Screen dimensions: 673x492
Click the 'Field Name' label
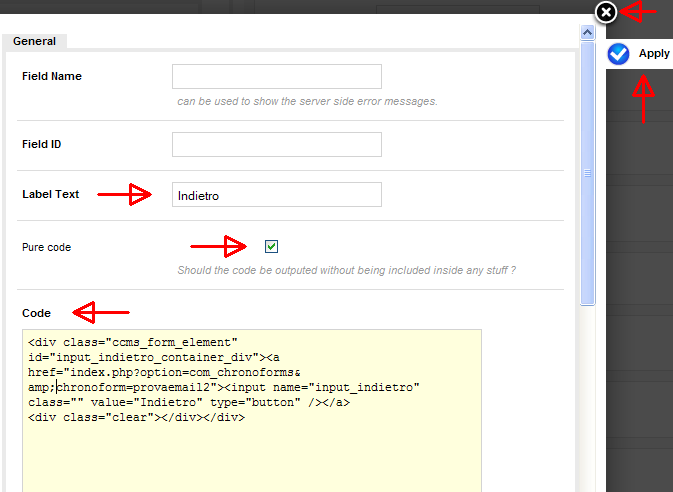click(52, 76)
